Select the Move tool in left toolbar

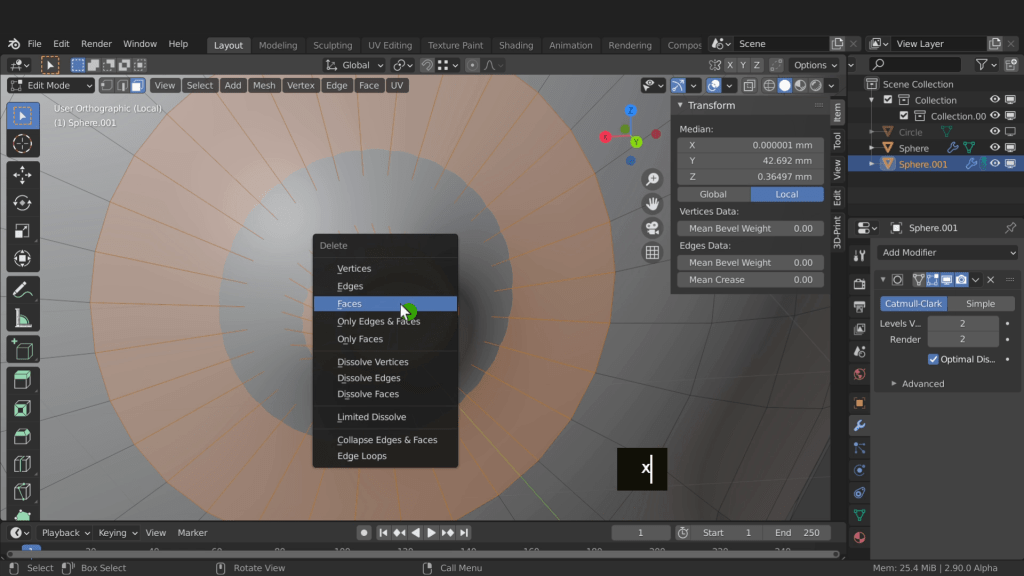click(22, 175)
